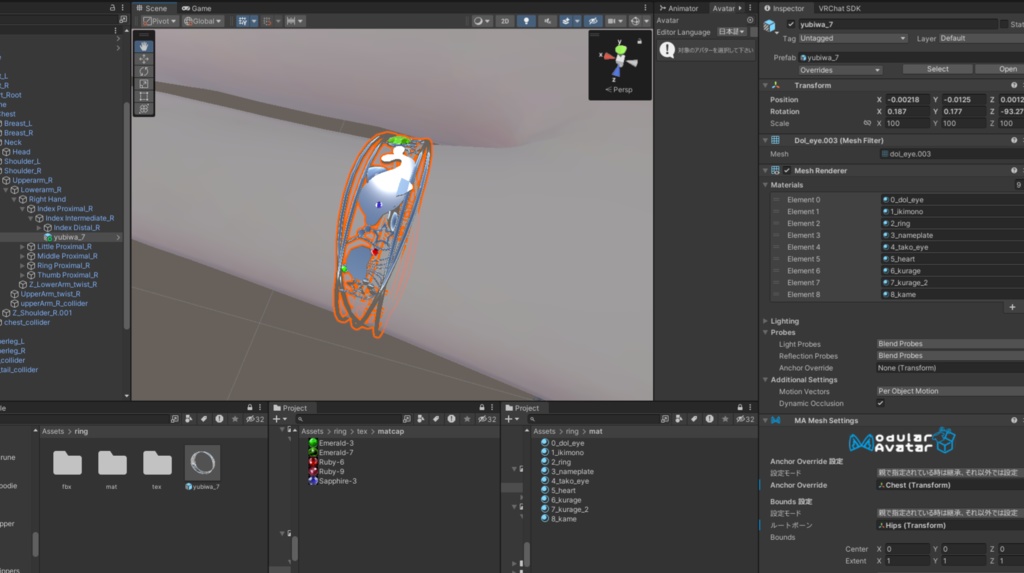
Task: Click Transform component help icon
Action: click(1014, 86)
